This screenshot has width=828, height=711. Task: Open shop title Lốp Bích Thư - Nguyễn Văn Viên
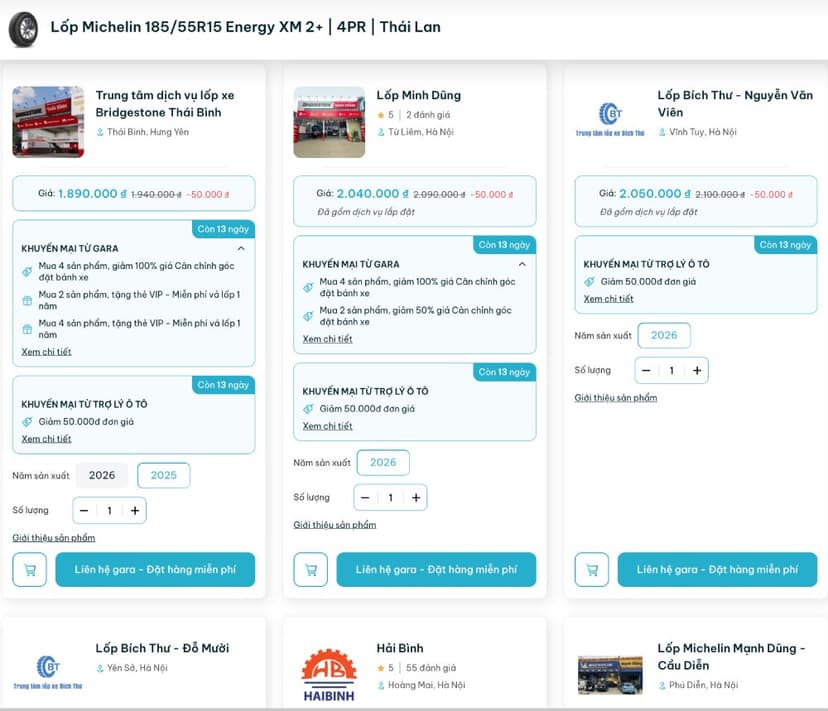pyautogui.click(x=735, y=104)
